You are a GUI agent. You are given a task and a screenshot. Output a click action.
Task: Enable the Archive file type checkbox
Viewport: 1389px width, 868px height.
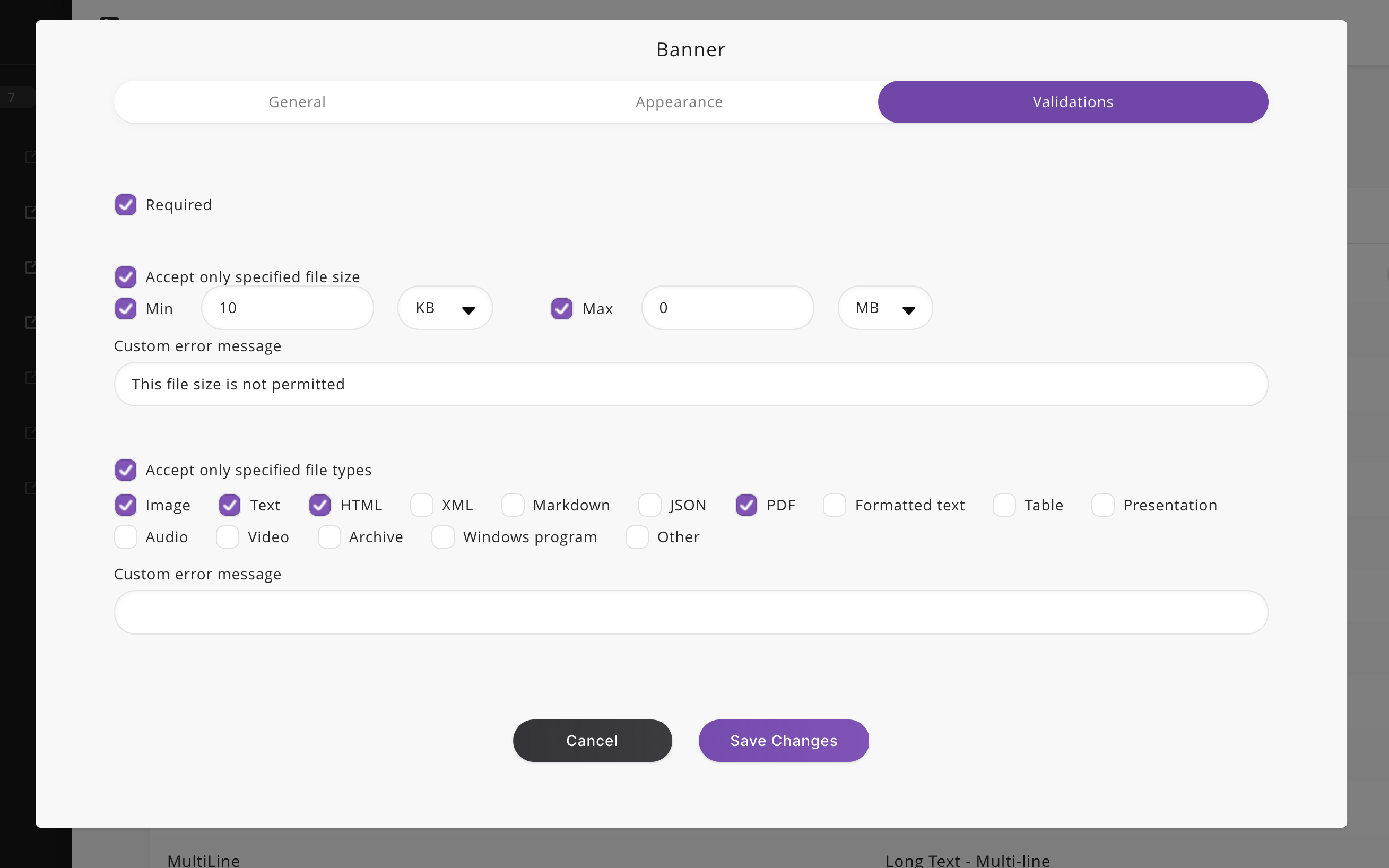(x=329, y=536)
